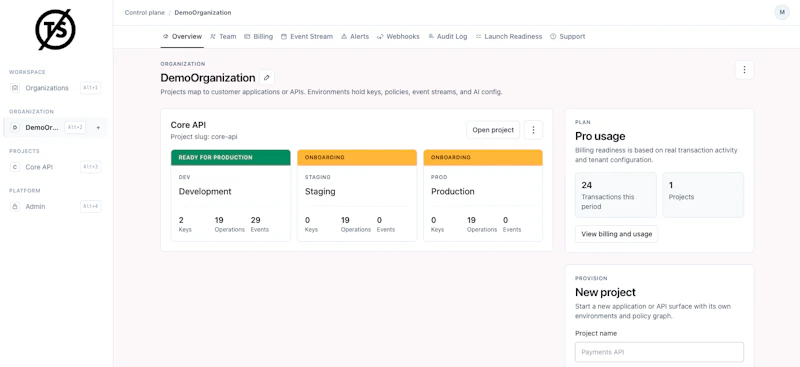Viewport: 800px width, 367px height.
Task: Open the Core API card three-dot menu
Action: 534,130
